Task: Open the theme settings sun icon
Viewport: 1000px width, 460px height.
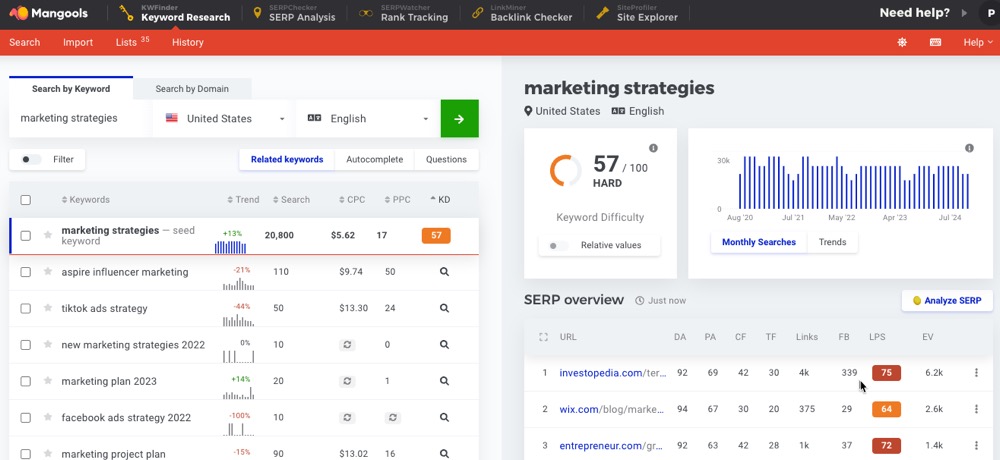Action: (902, 42)
